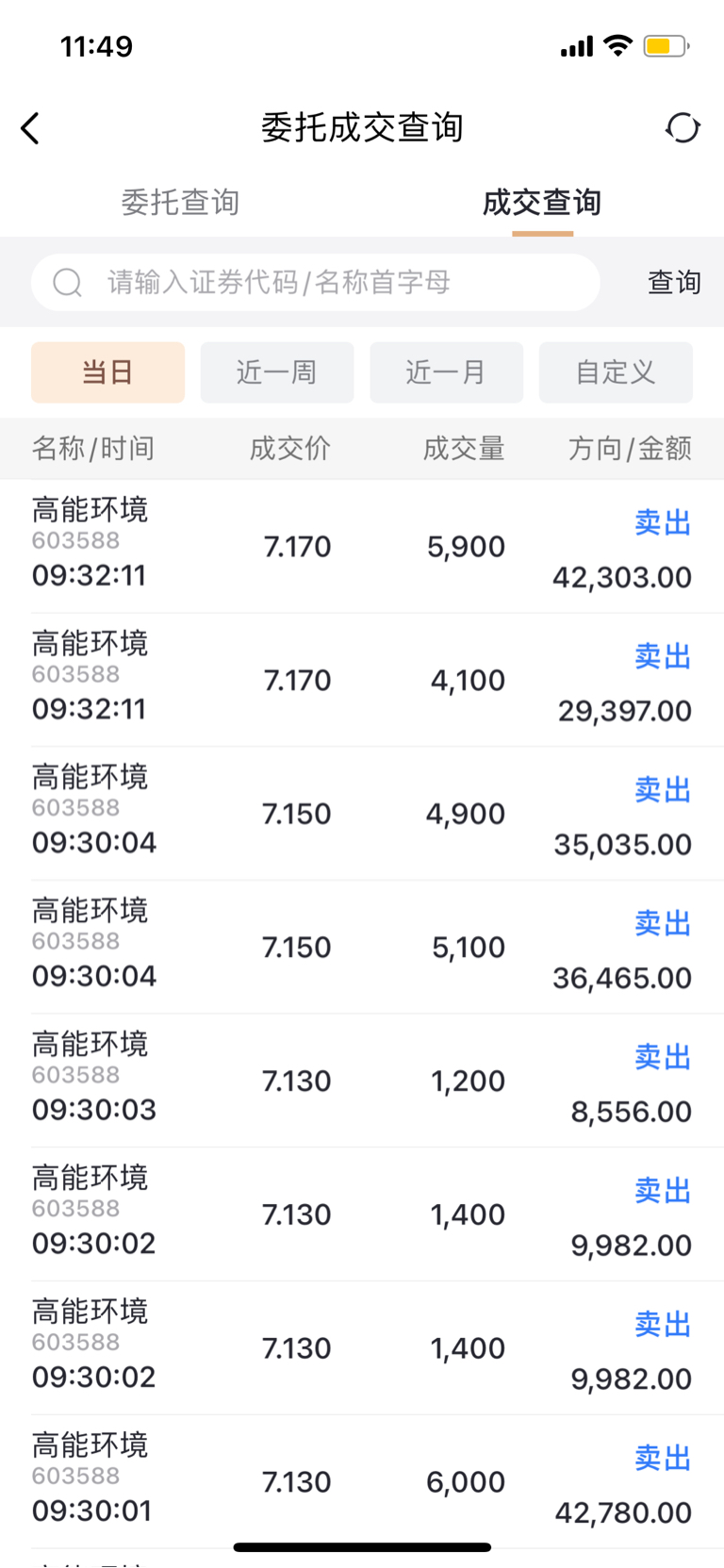Open the 09:32:11 trade of 5,900 shares
This screenshot has height=1568, width=724.
coord(362,547)
